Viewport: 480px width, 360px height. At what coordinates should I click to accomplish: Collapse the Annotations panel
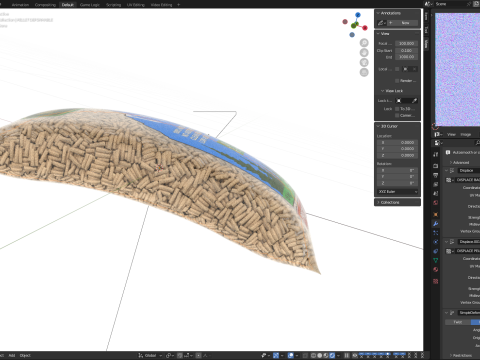pyautogui.click(x=378, y=13)
